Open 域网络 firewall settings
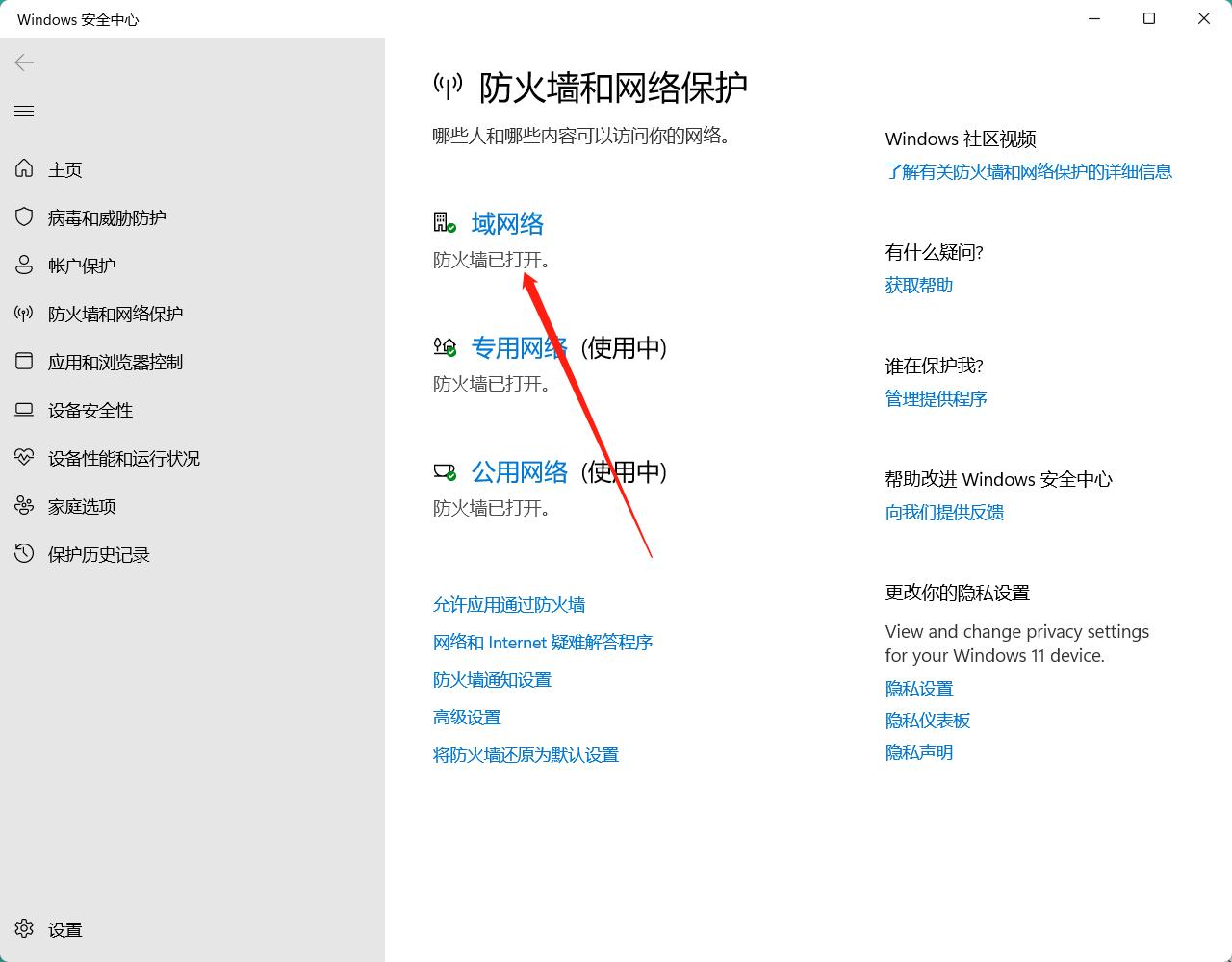Image resolution: width=1232 pixels, height=962 pixels. coord(507,223)
